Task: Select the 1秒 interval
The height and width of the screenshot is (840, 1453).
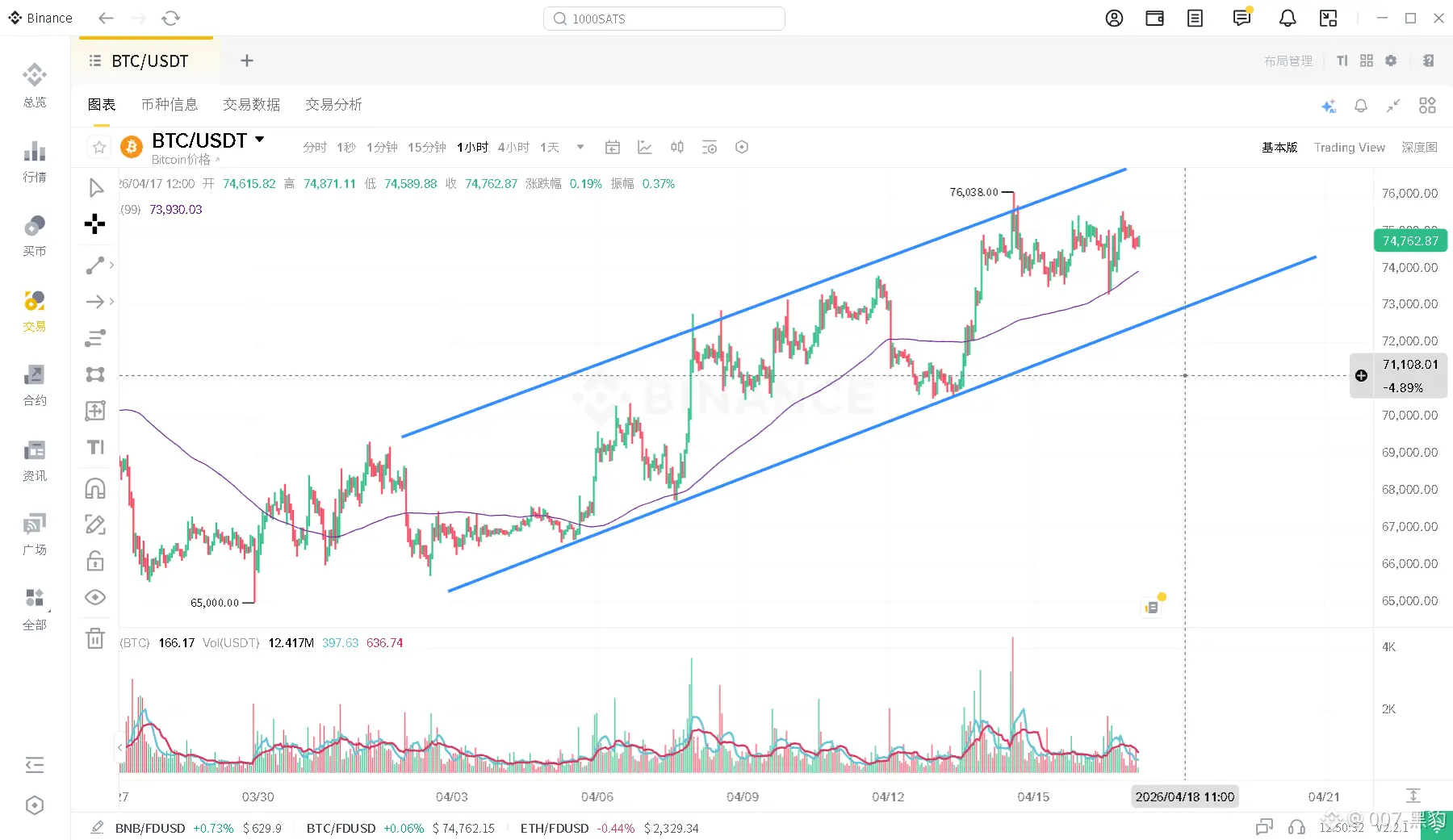Action: click(x=346, y=147)
